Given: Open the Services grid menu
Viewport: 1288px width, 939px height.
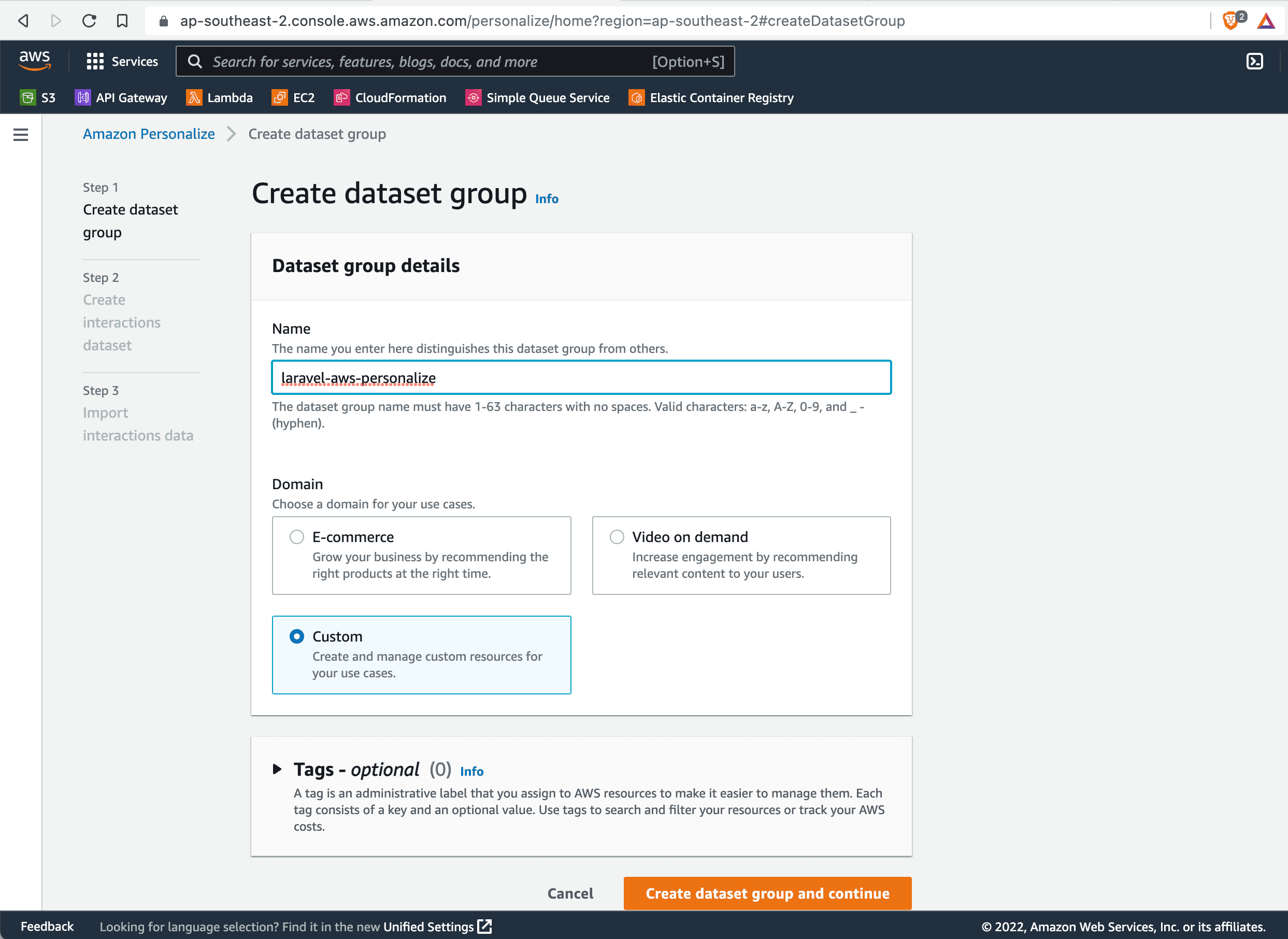Looking at the screenshot, I should [x=95, y=61].
